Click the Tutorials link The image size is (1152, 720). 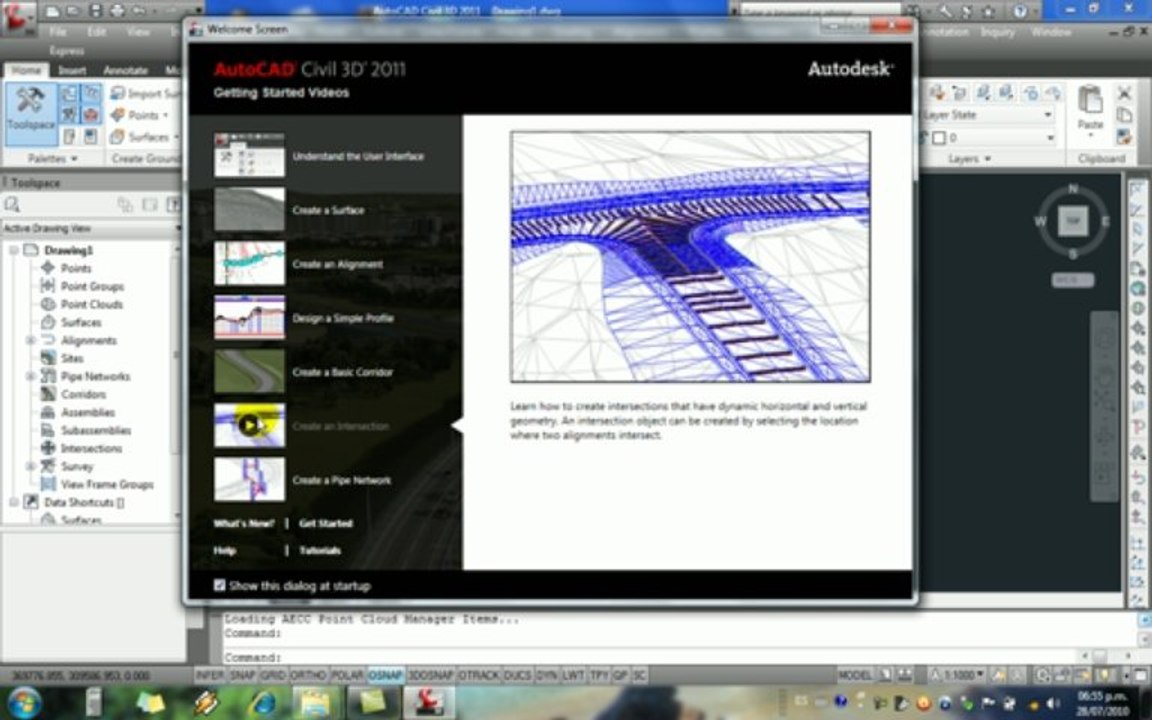pyautogui.click(x=320, y=550)
